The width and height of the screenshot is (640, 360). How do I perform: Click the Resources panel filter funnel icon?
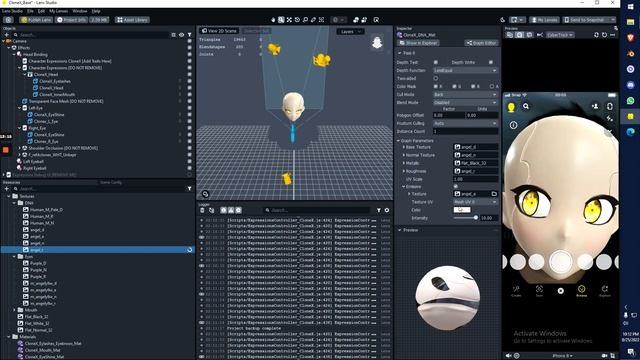tap(189, 189)
